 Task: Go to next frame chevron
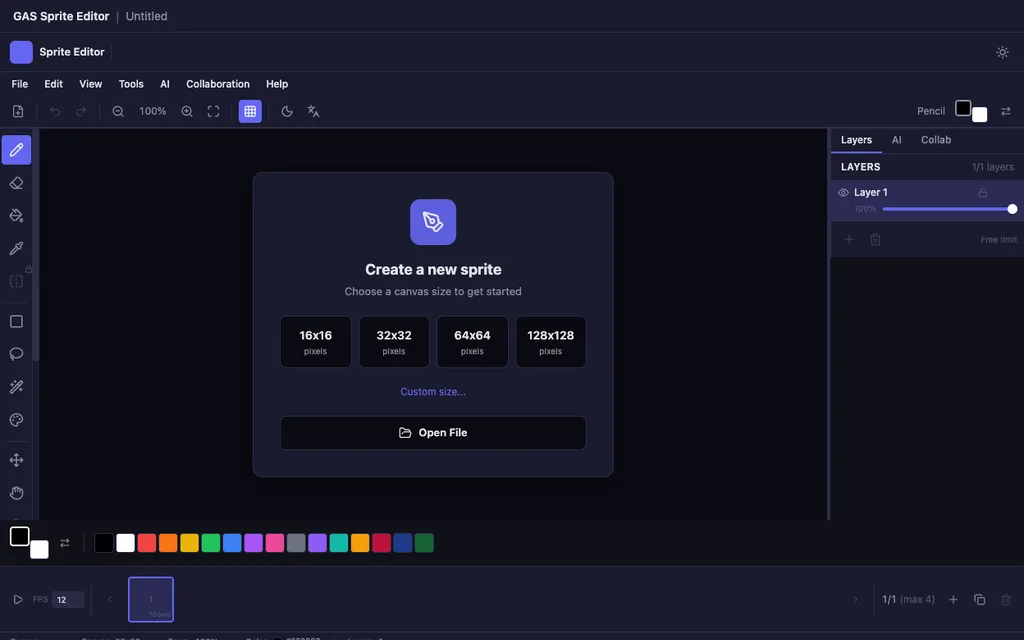pos(856,600)
